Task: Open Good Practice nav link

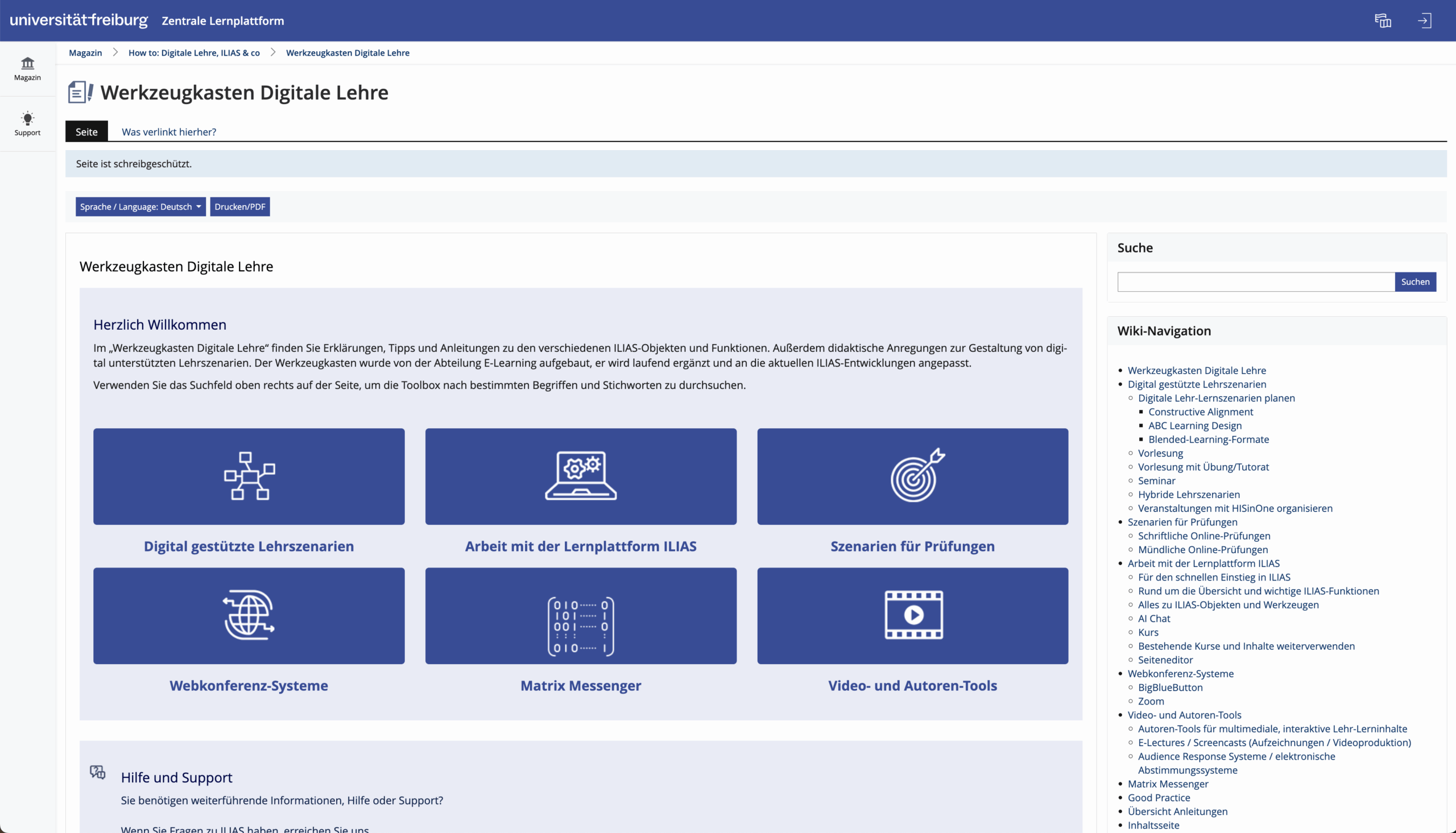Action: coord(1159,798)
